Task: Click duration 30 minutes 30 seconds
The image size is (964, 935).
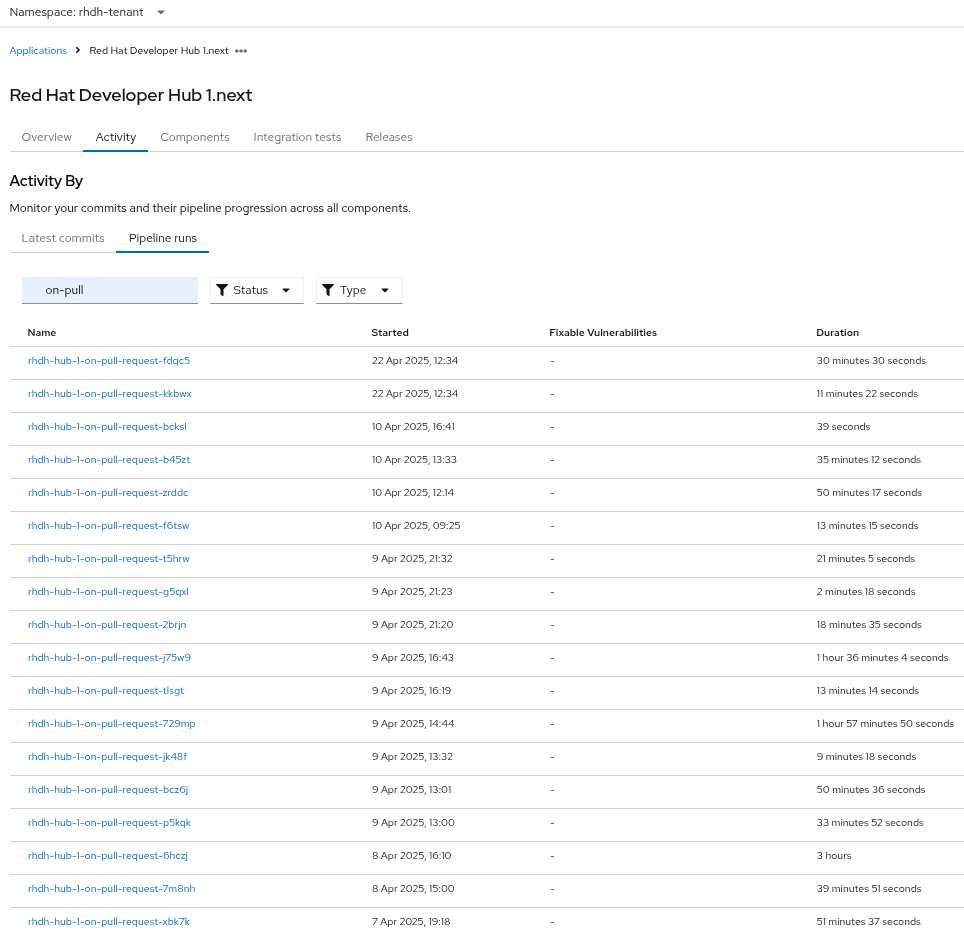Action: point(871,361)
